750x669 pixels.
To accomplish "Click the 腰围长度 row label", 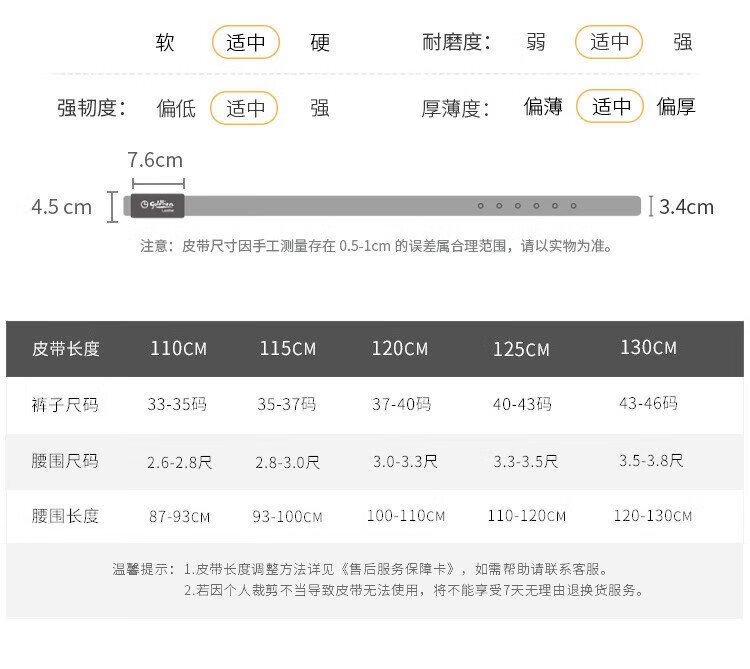I will 66,517.
